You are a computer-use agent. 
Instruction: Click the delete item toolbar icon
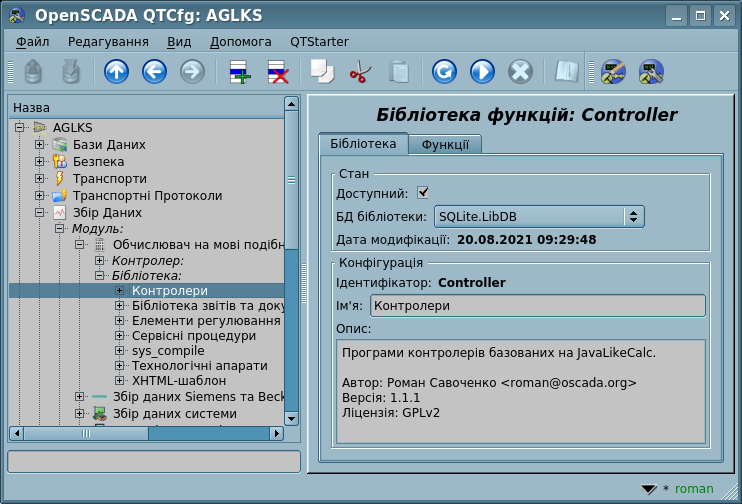coord(277,72)
